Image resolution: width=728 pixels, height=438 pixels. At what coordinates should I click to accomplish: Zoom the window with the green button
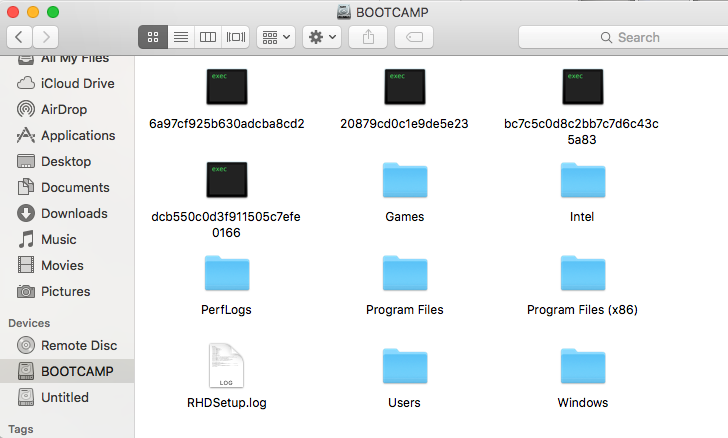pyautogui.click(x=53, y=12)
